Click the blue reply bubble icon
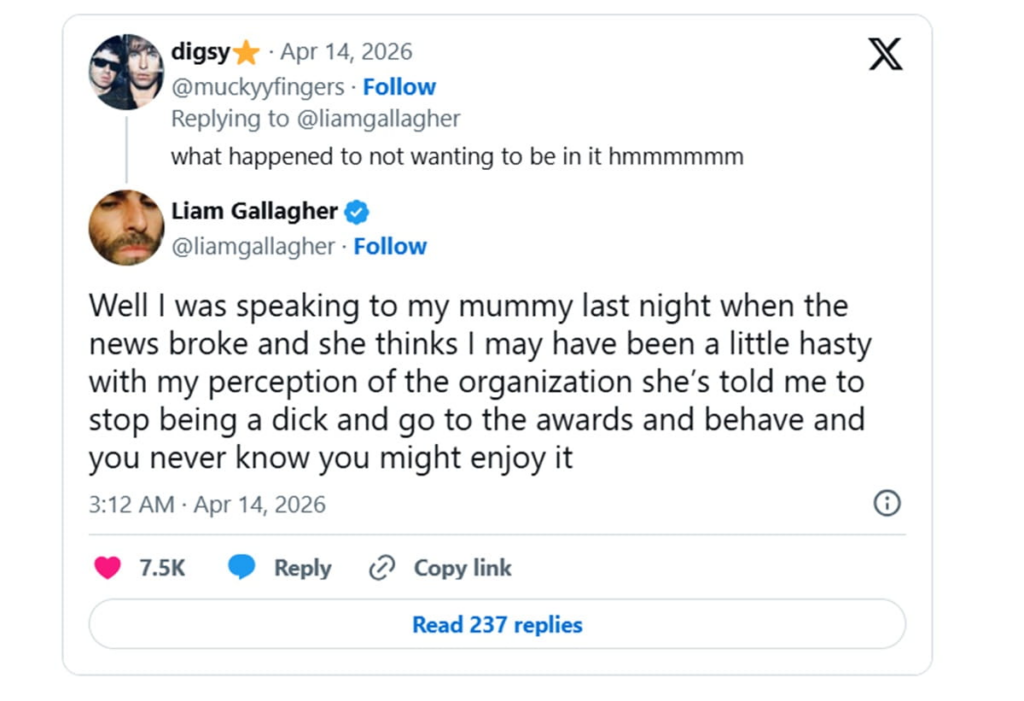 (x=242, y=568)
